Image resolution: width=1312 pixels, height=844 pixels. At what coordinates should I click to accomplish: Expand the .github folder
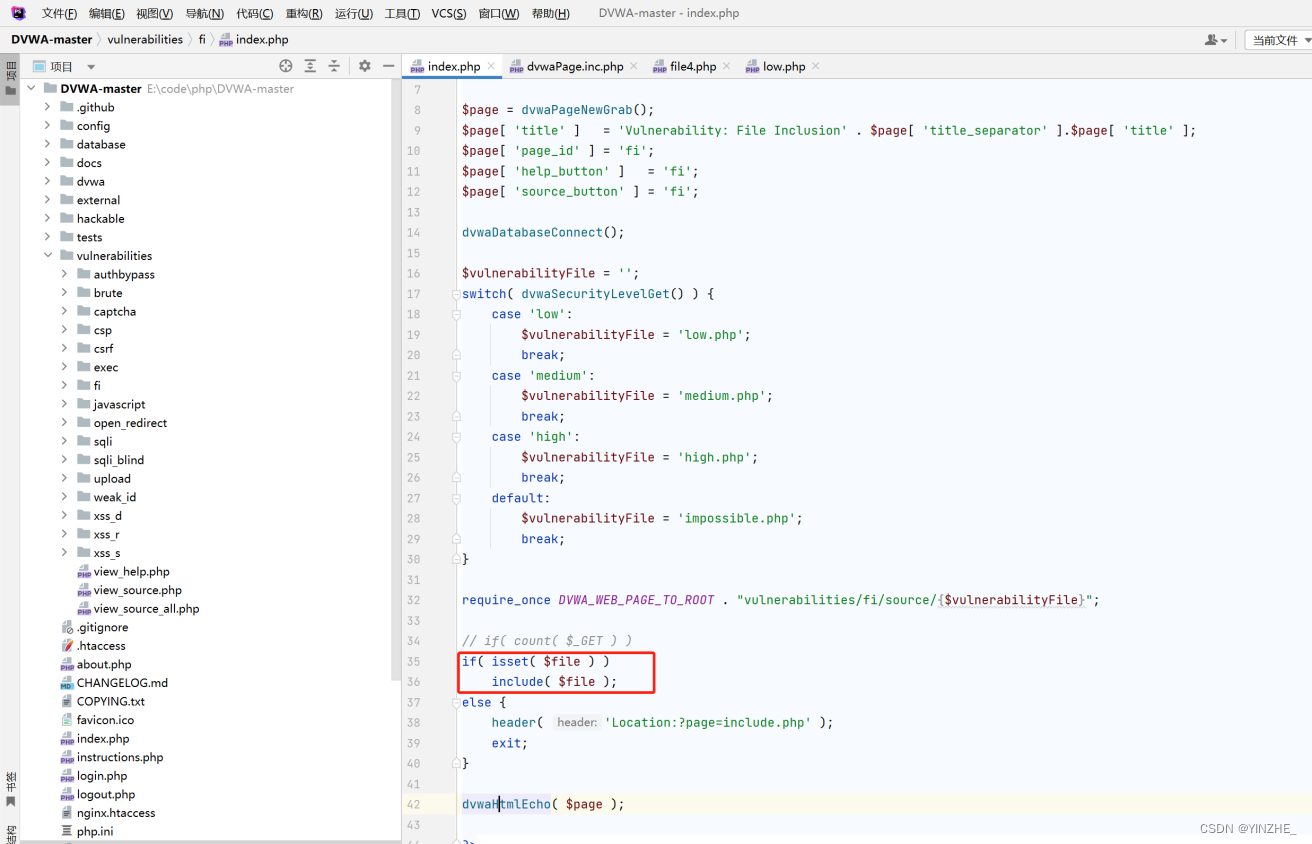tap(47, 107)
